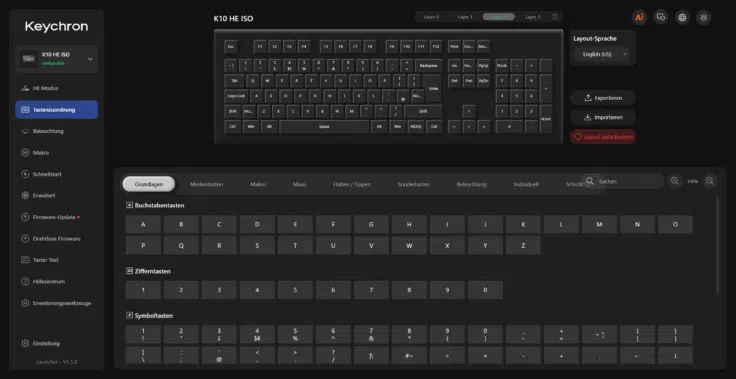Toggle the sun brightness theme icon
The width and height of the screenshot is (736, 379).
point(704,17)
